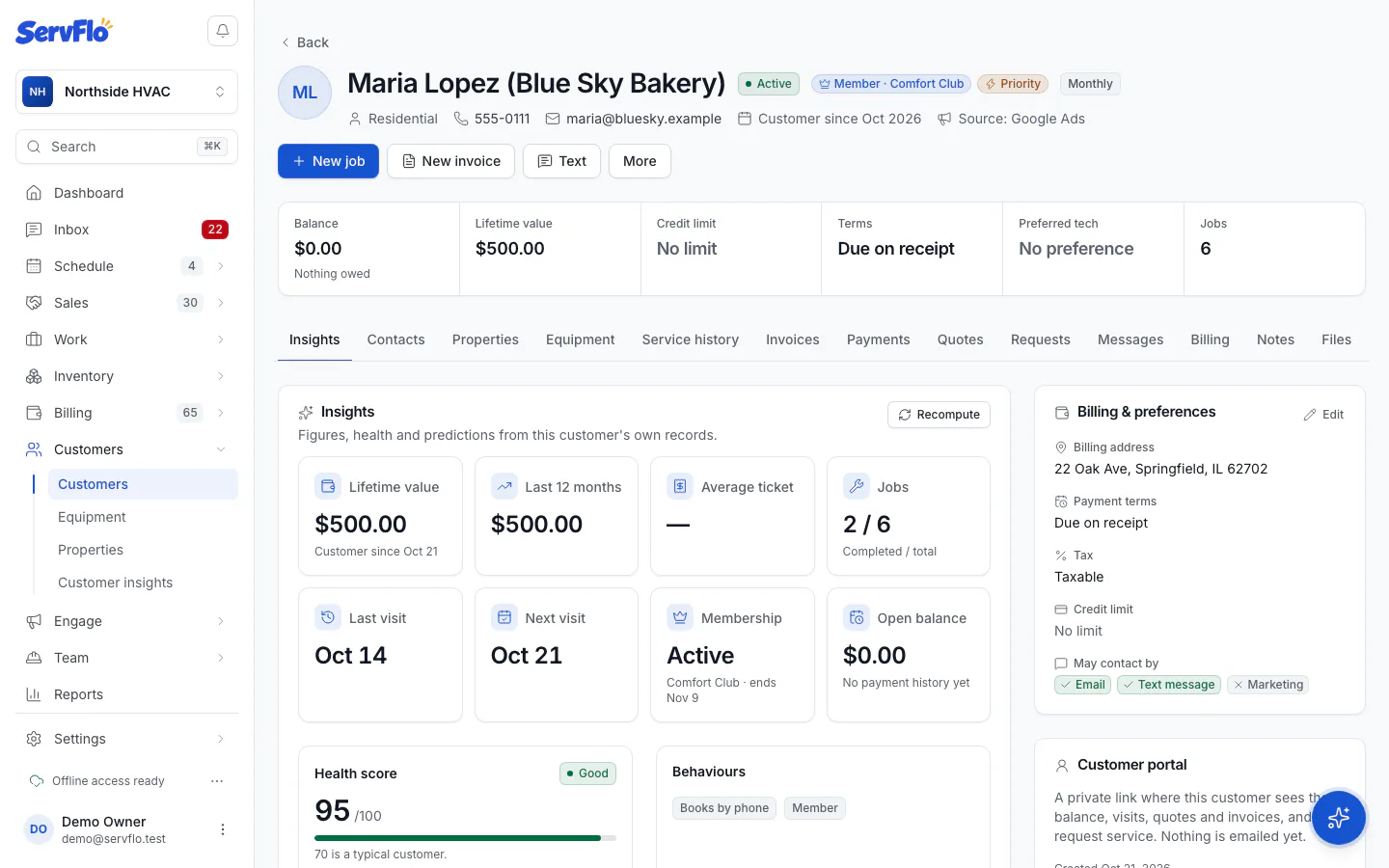Viewport: 1389px width, 868px height.
Task: Switch to the Equipment tab
Action: 580,339
